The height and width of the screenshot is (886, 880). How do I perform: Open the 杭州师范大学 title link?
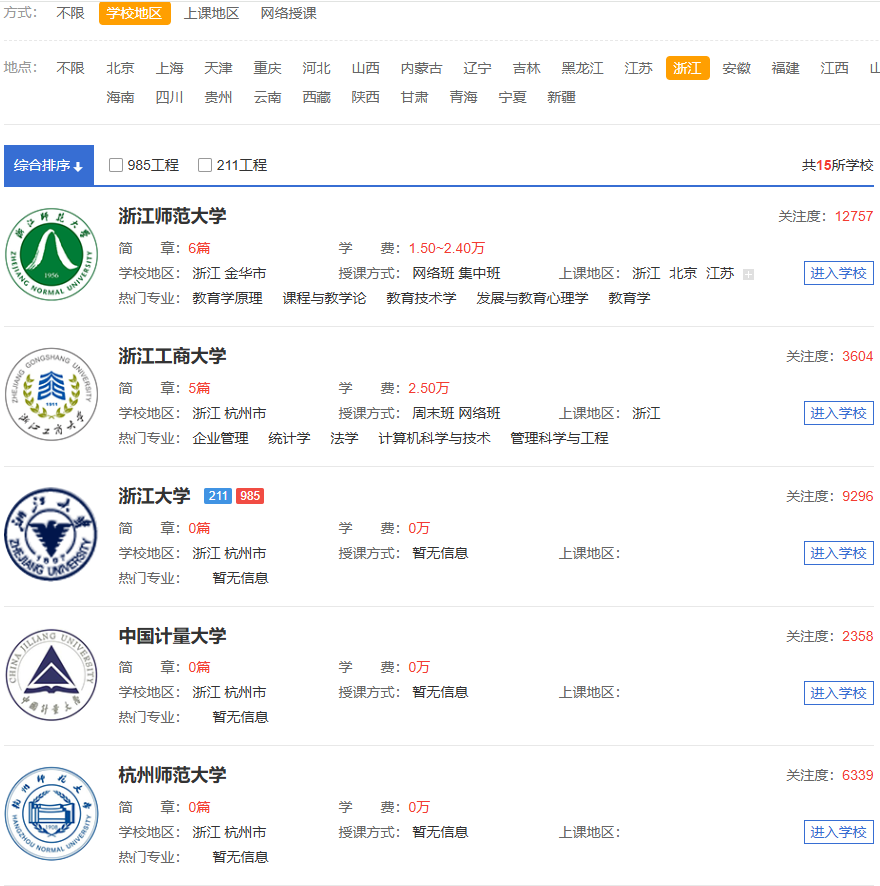click(x=172, y=775)
